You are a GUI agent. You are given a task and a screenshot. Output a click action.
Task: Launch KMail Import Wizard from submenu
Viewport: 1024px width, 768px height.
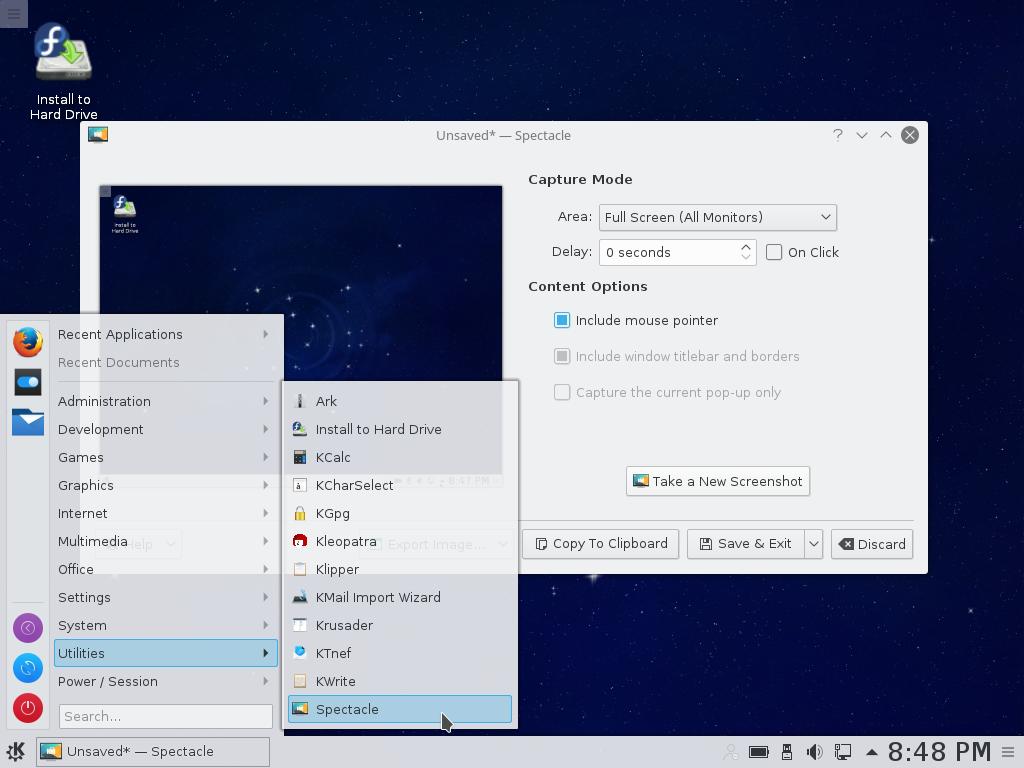(400, 597)
